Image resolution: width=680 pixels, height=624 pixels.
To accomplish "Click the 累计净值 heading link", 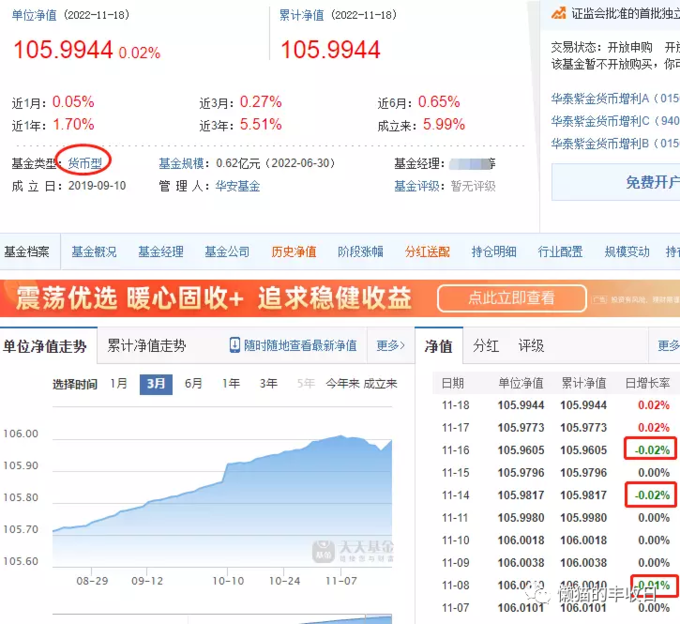I will click(x=301, y=15).
